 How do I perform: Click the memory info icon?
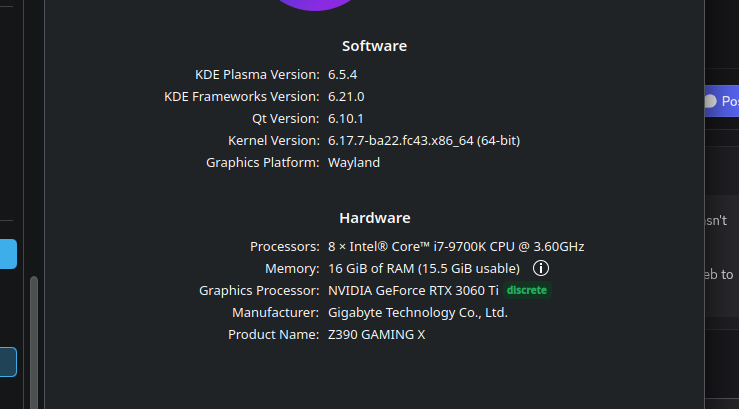541,268
